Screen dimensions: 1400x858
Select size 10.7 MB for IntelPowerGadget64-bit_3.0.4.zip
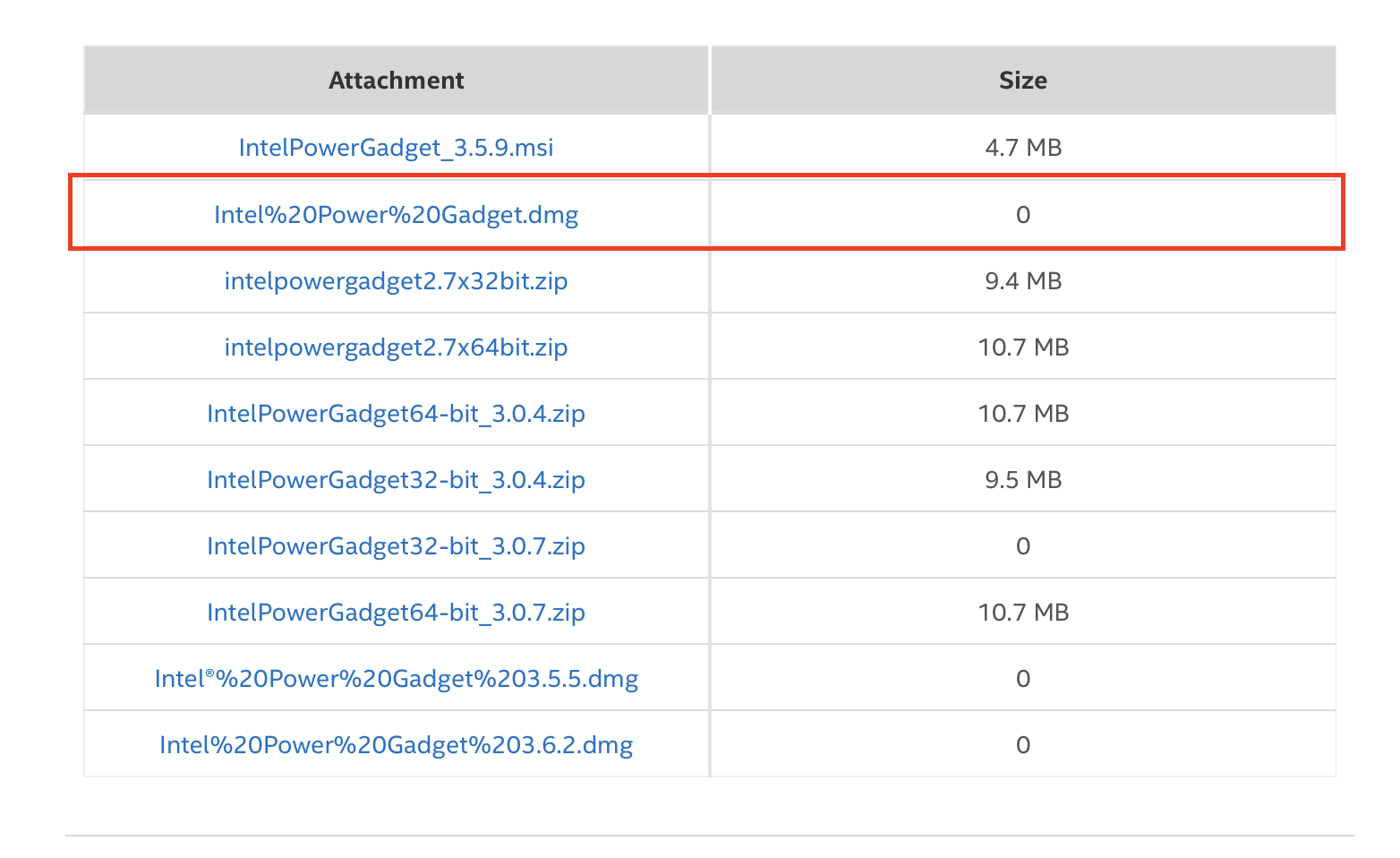point(1023,414)
